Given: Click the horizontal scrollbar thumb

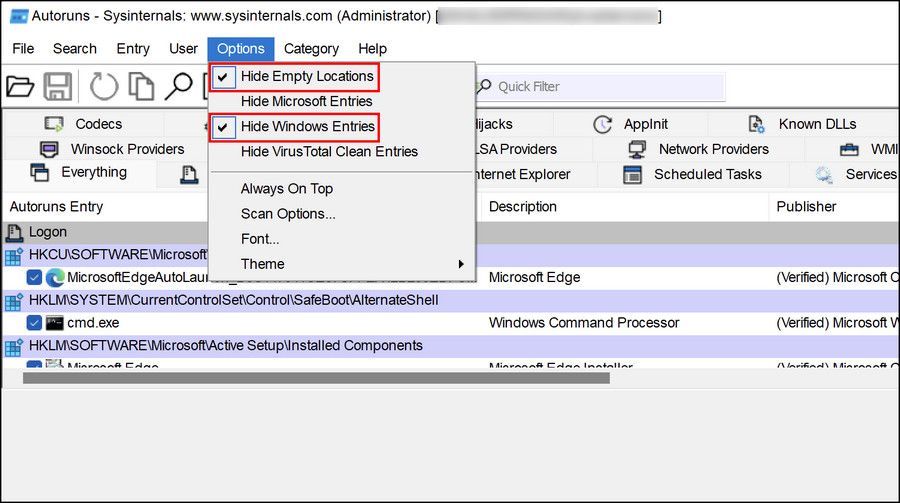Looking at the screenshot, I should click(316, 378).
